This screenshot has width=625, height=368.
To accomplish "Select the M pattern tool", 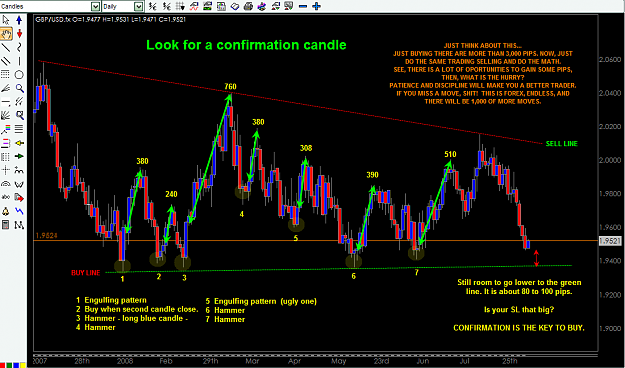I will point(19,225).
